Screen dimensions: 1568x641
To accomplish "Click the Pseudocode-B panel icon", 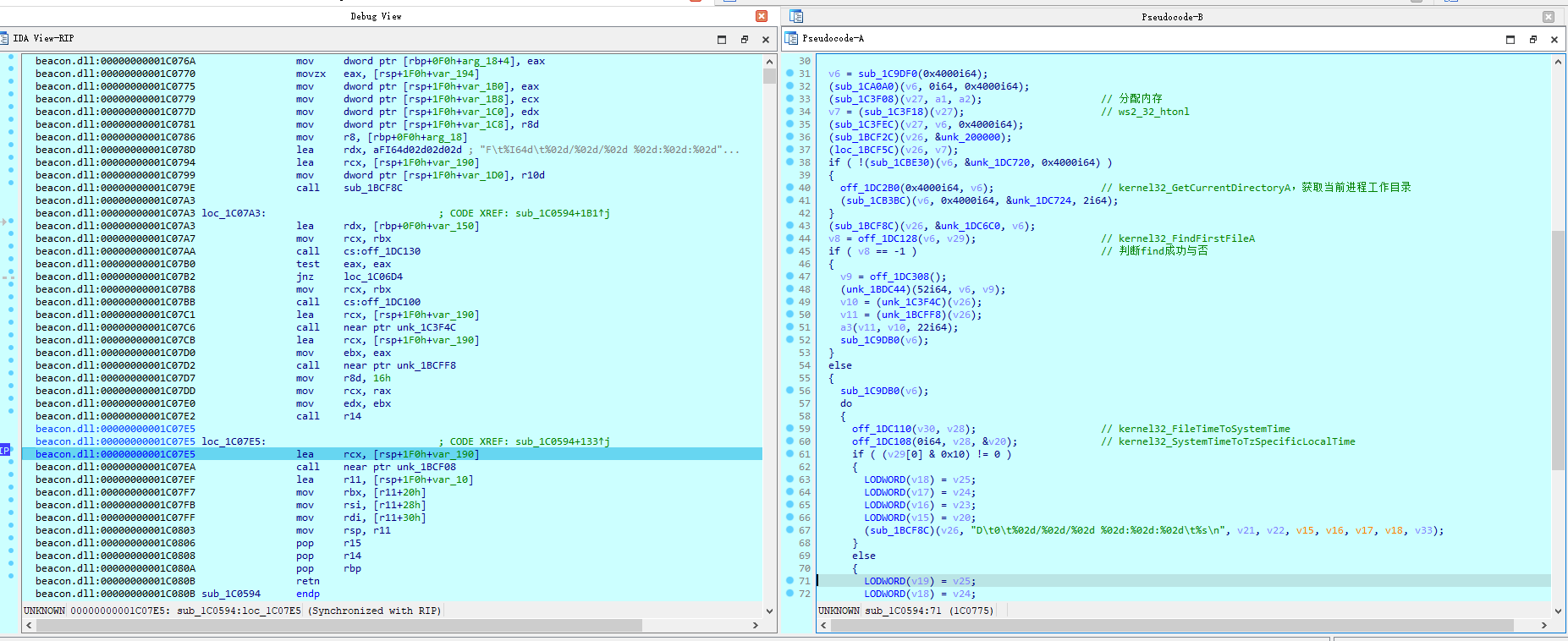I will click(x=796, y=16).
